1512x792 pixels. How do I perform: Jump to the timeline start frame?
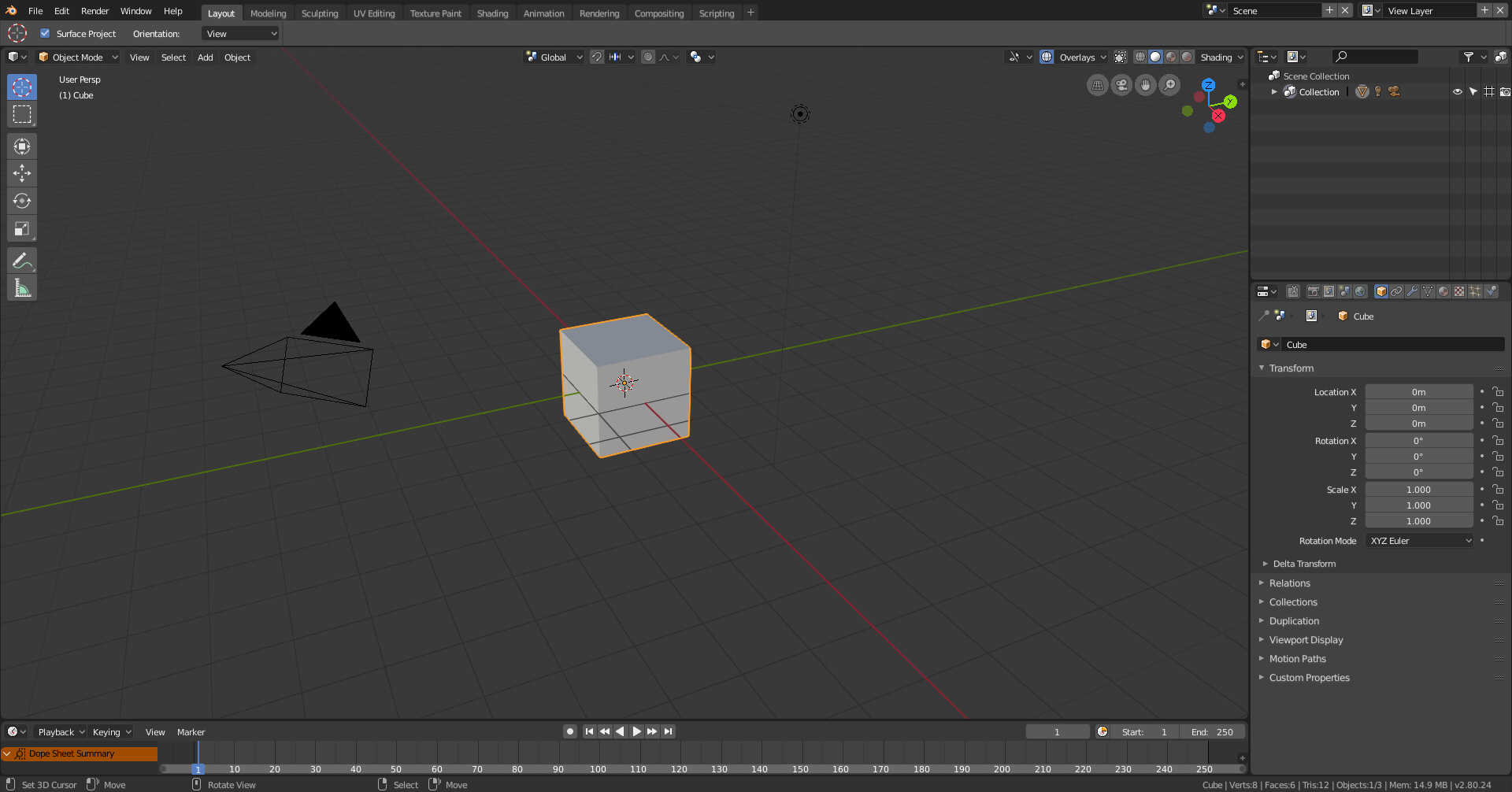point(589,731)
